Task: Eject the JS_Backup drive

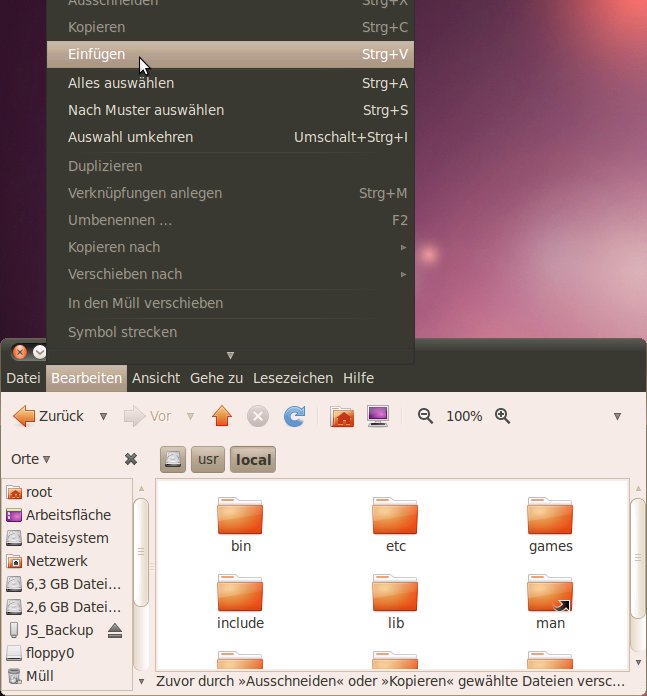Action: click(x=115, y=630)
